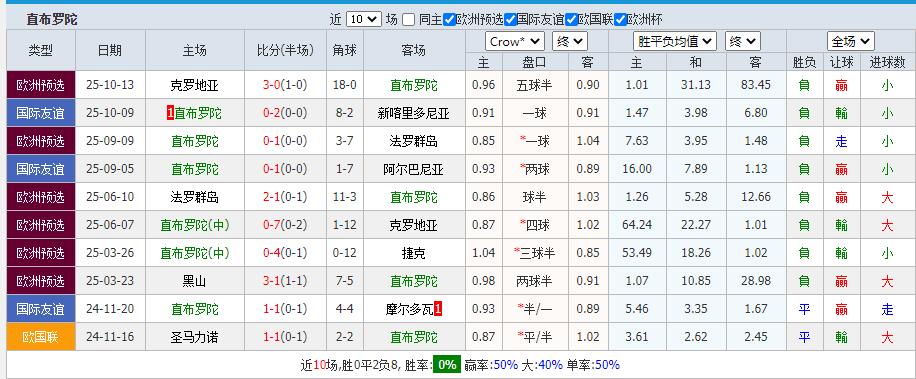Uncheck the 欧国联 filter checkbox
Image resolution: width=916 pixels, height=379 pixels.
click(x=571, y=19)
